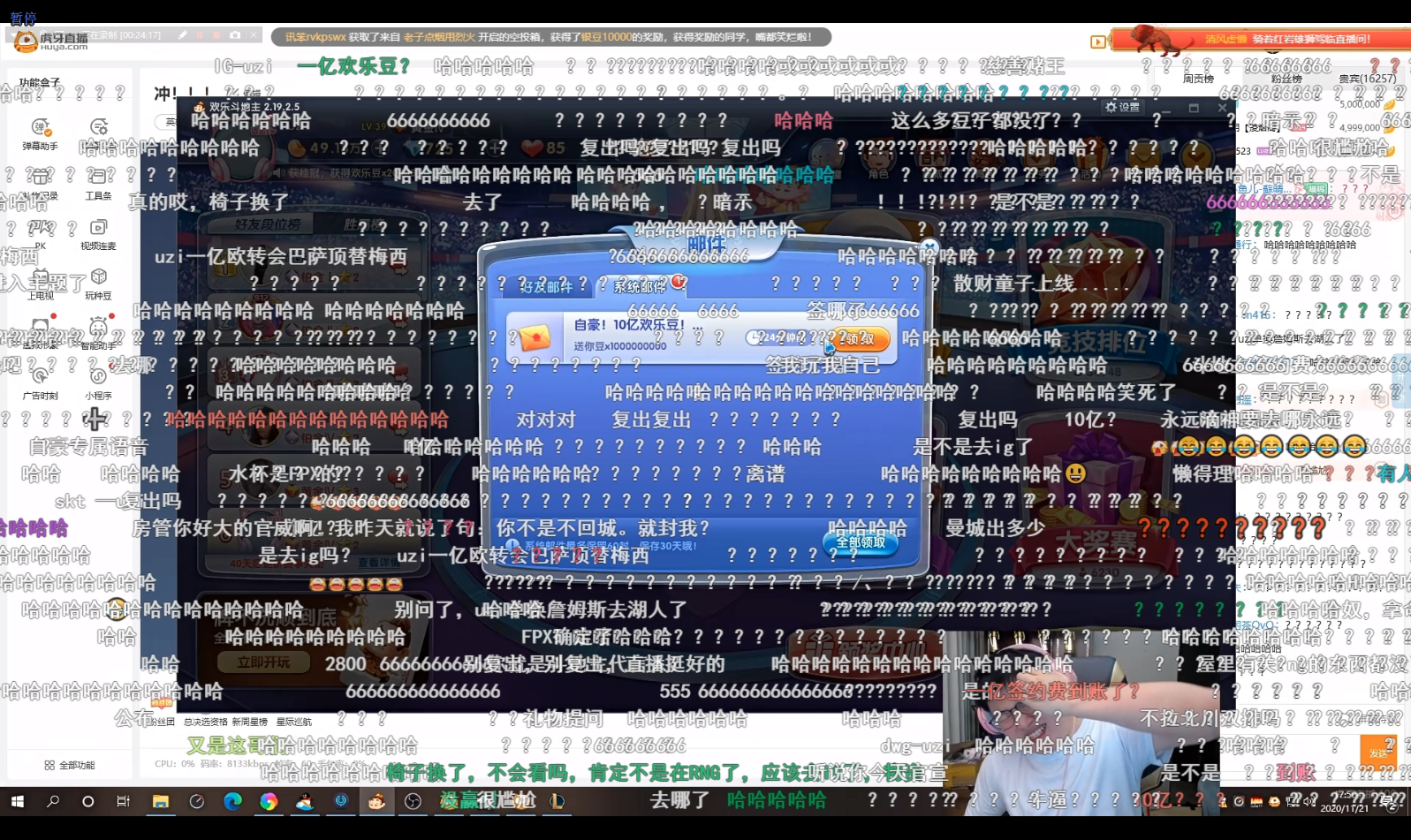
Task: Open the 弹幕助手 tool in 功能盒子
Action: click(40, 134)
